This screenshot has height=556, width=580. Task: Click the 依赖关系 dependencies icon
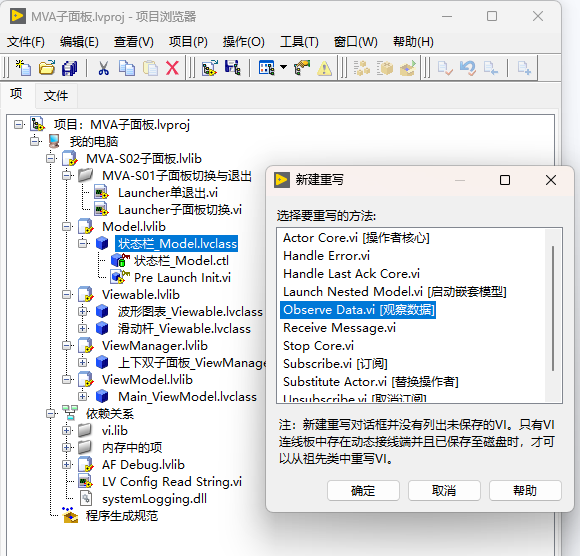pyautogui.click(x=70, y=414)
